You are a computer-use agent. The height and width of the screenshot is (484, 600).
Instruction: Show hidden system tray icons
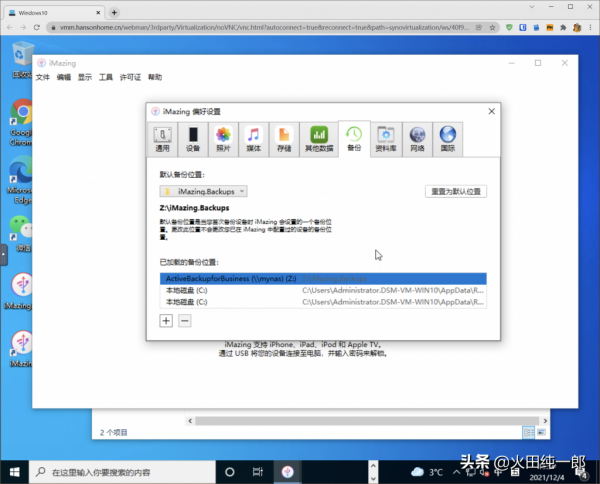(456, 472)
